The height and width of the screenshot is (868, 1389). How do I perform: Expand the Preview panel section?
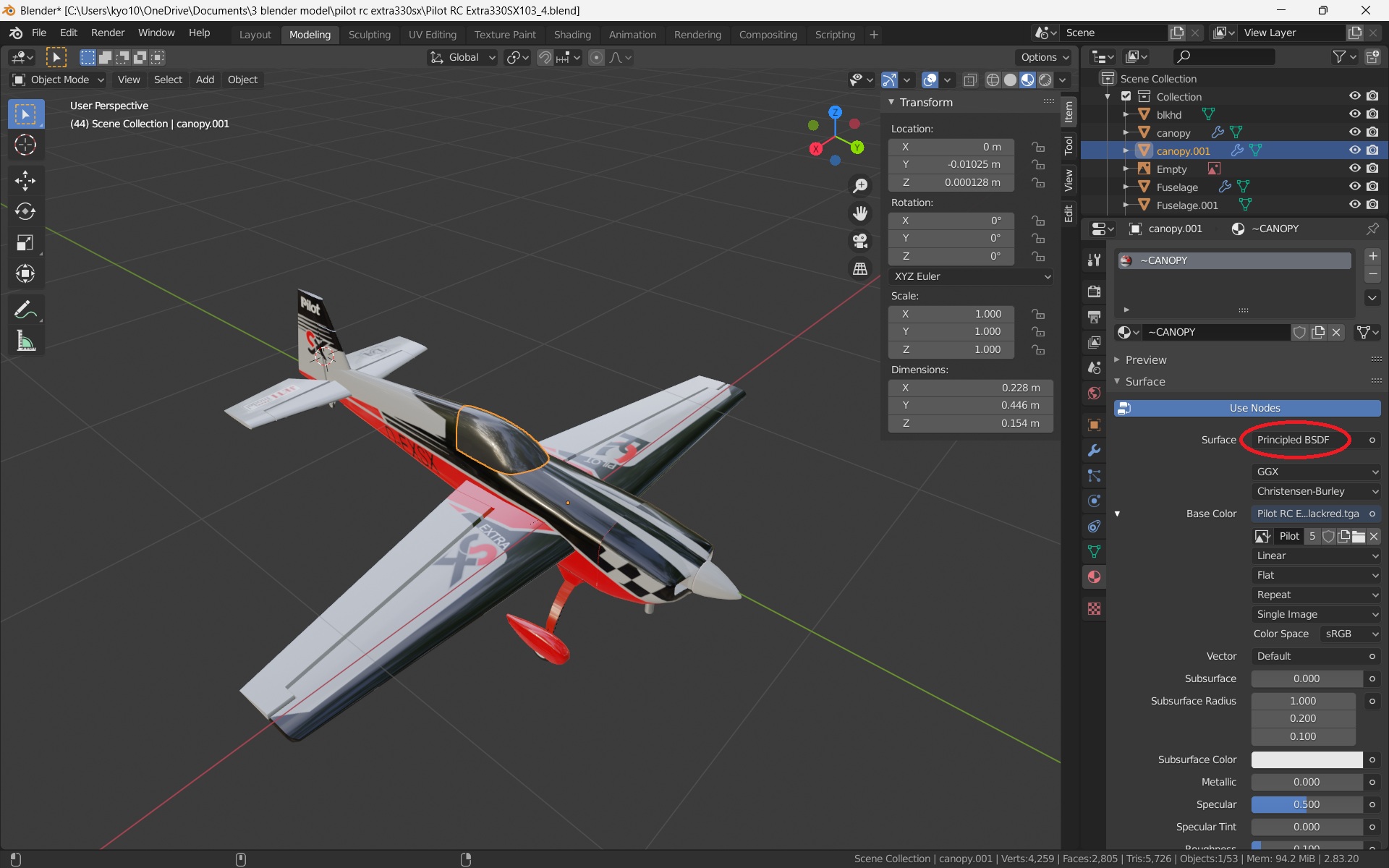pyautogui.click(x=1146, y=359)
